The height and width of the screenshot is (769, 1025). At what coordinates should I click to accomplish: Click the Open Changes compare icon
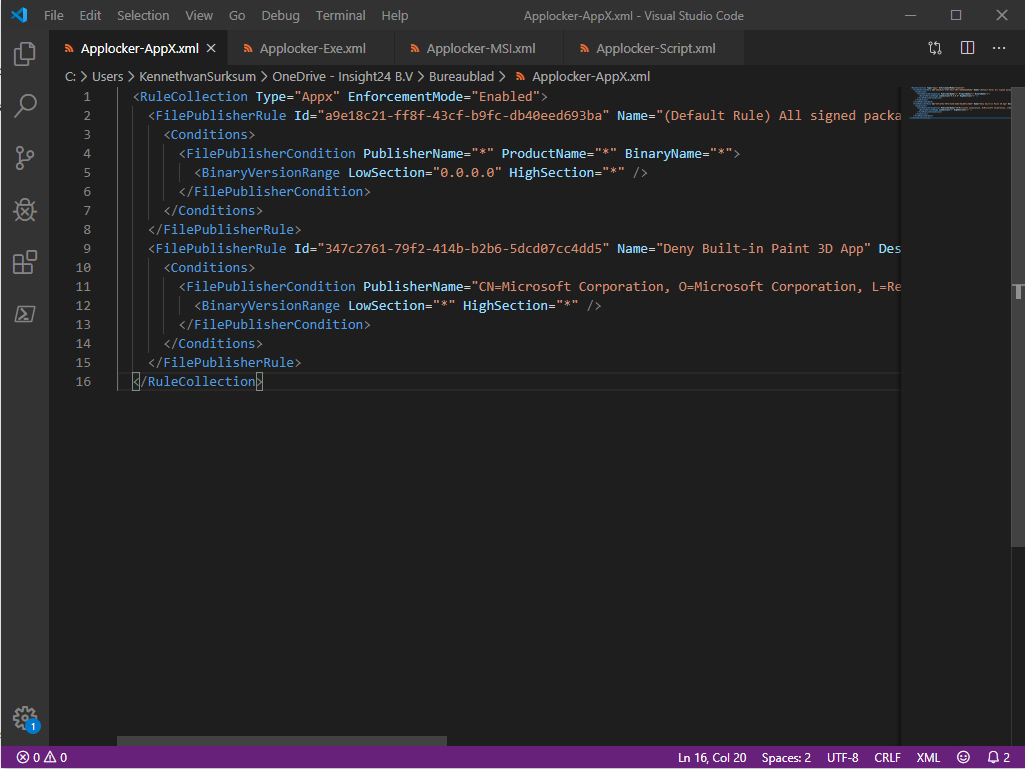click(935, 48)
